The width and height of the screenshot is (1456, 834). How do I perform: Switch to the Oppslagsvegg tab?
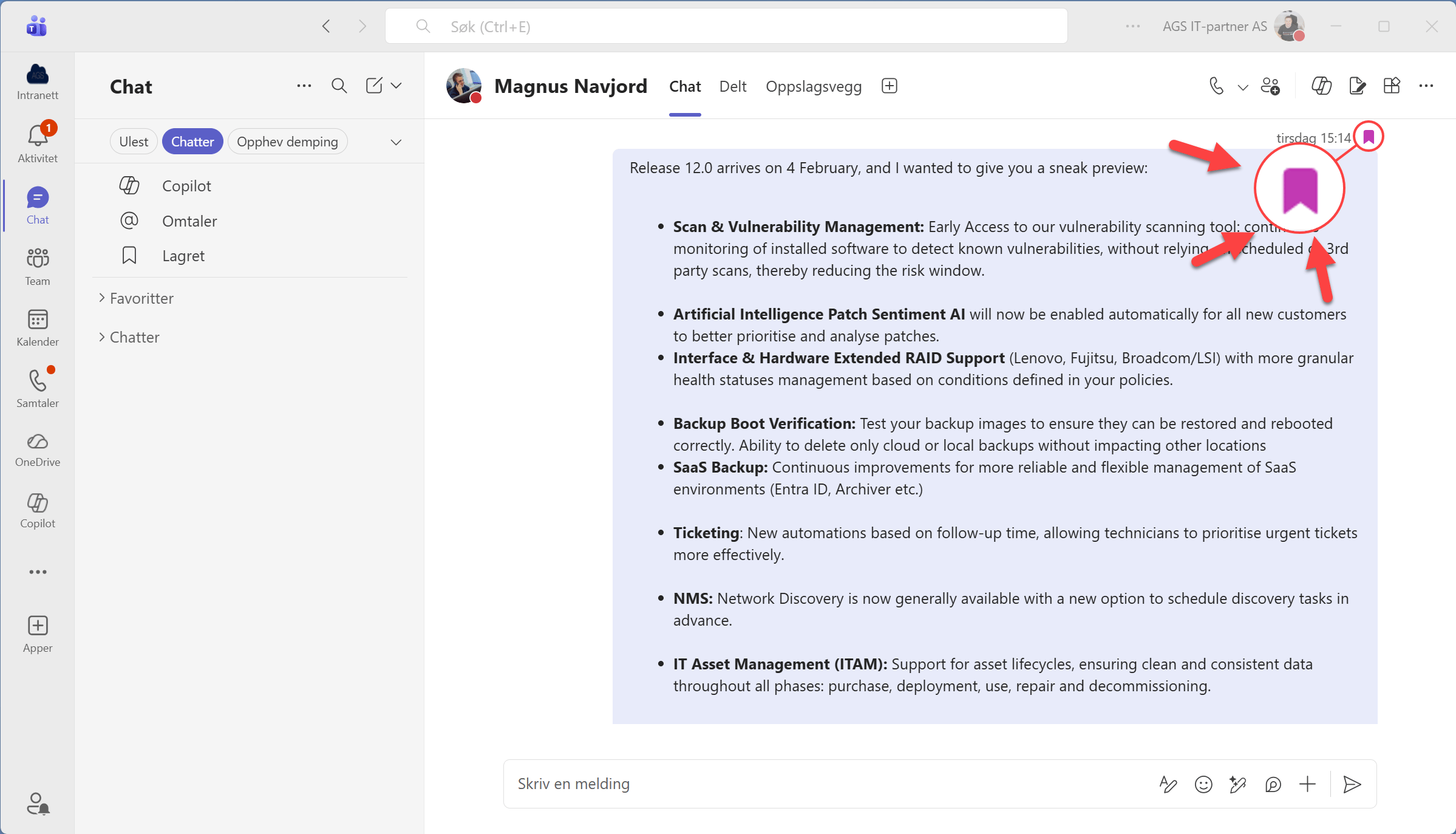click(813, 86)
